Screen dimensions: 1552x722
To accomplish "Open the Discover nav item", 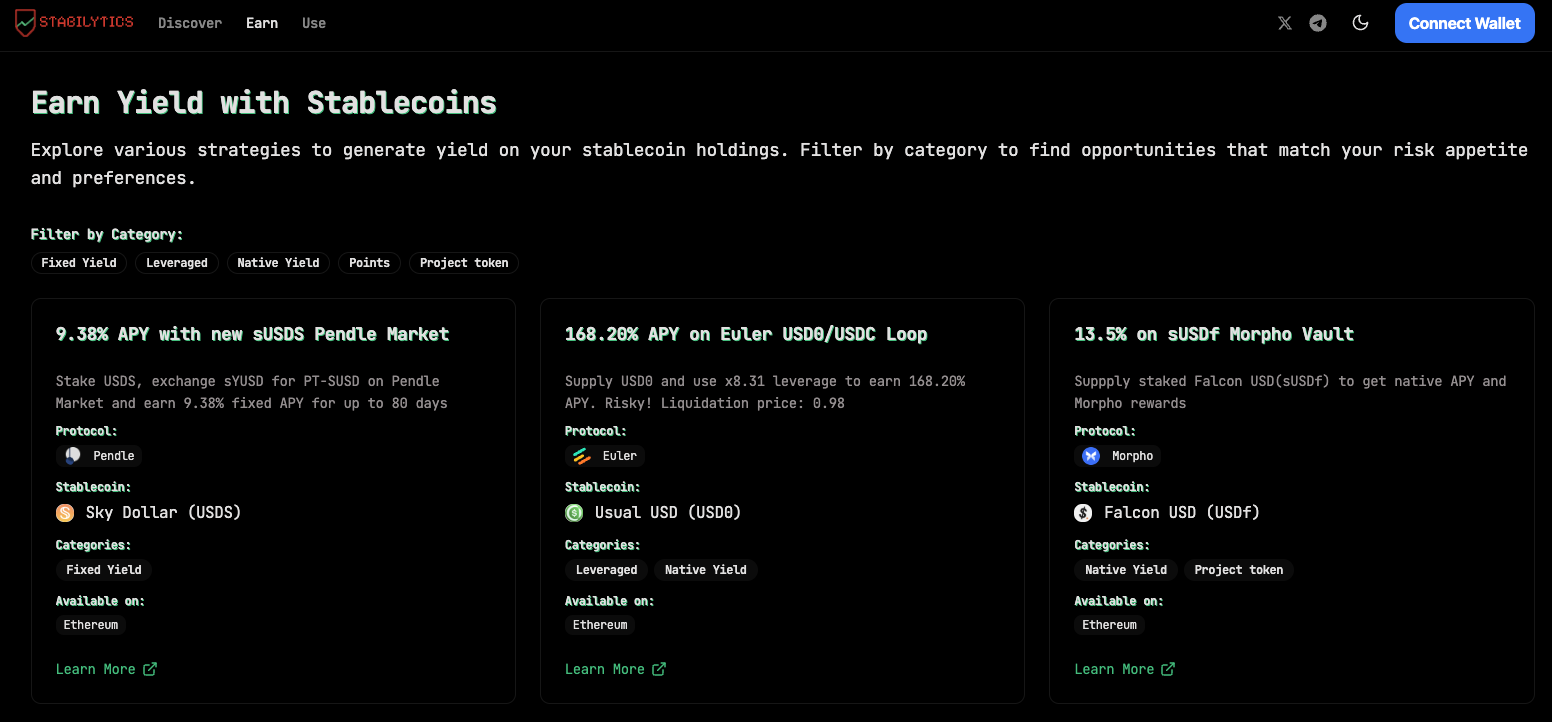I will [190, 23].
